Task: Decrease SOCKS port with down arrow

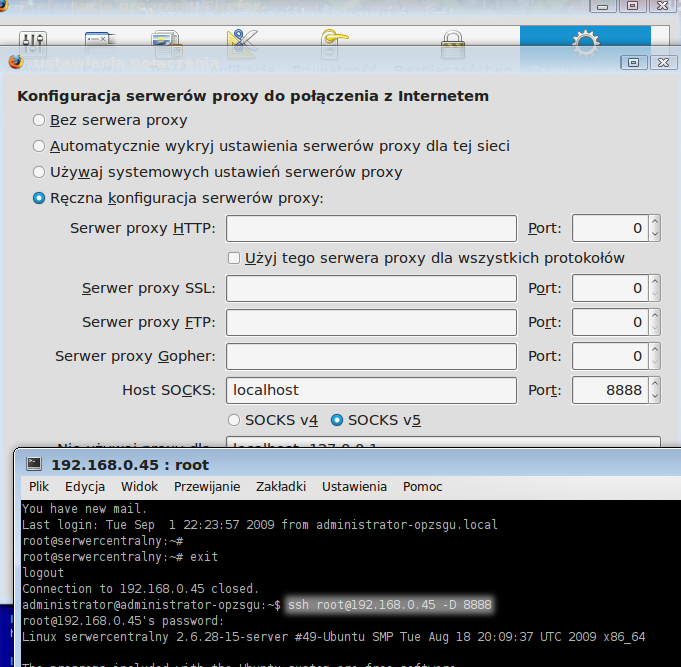Action: coord(655,396)
